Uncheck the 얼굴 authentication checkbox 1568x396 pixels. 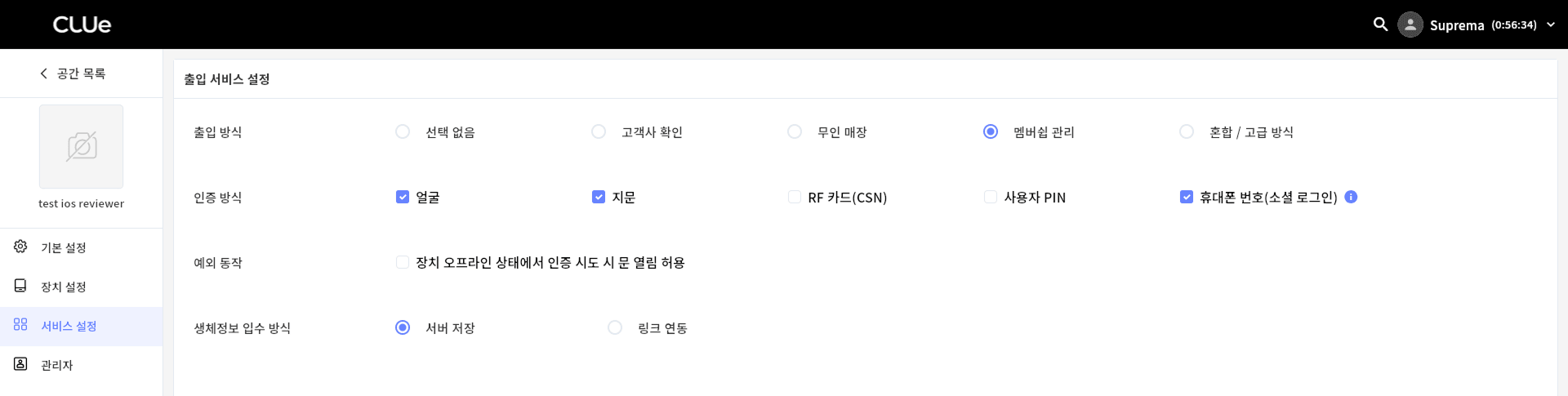click(x=403, y=197)
